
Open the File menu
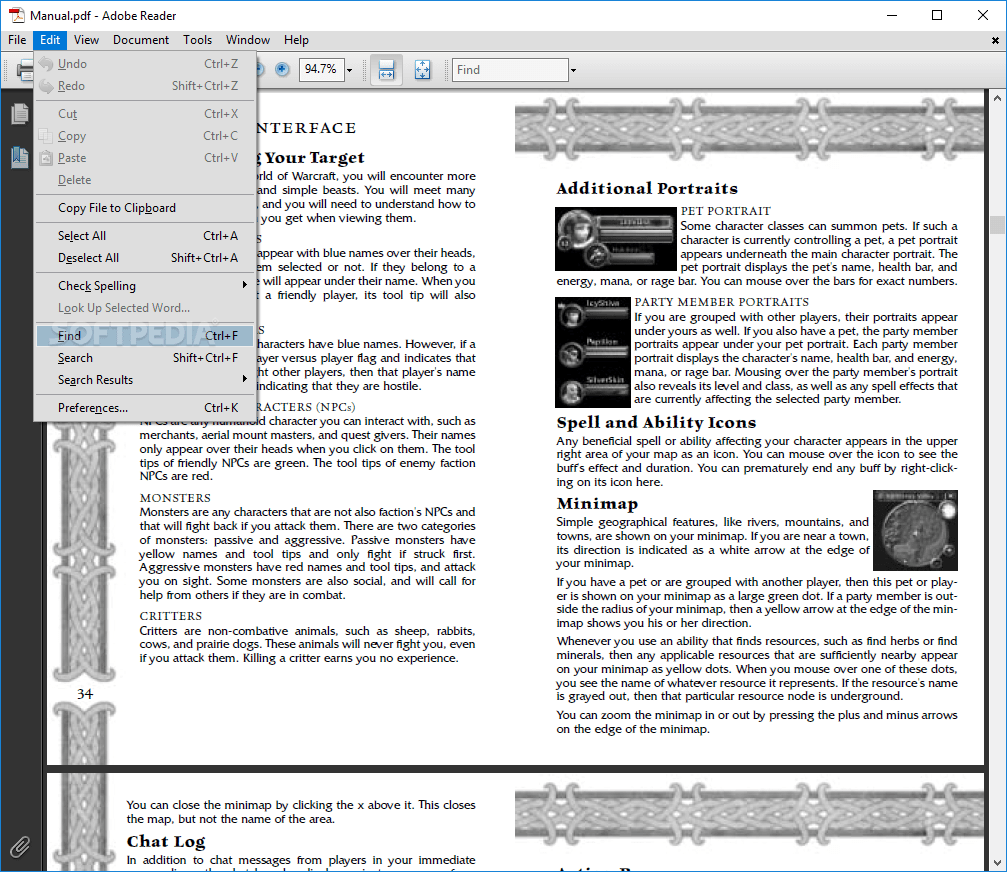17,40
